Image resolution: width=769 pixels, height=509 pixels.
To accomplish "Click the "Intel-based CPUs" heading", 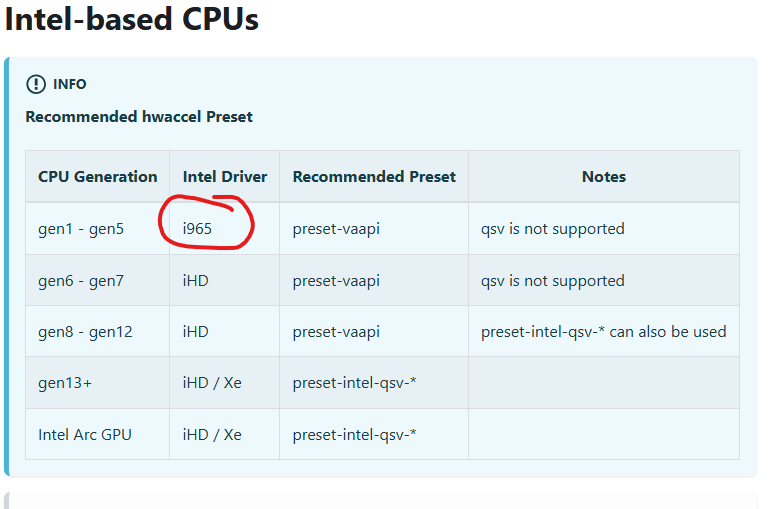I will pos(131,20).
